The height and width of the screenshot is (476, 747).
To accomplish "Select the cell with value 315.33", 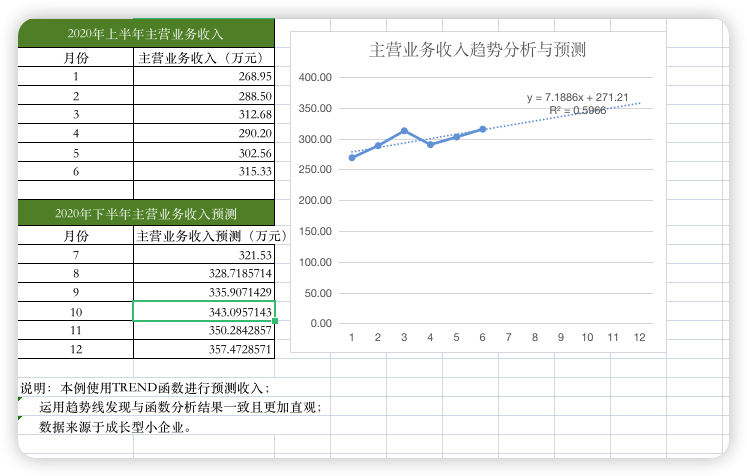I will tap(204, 171).
